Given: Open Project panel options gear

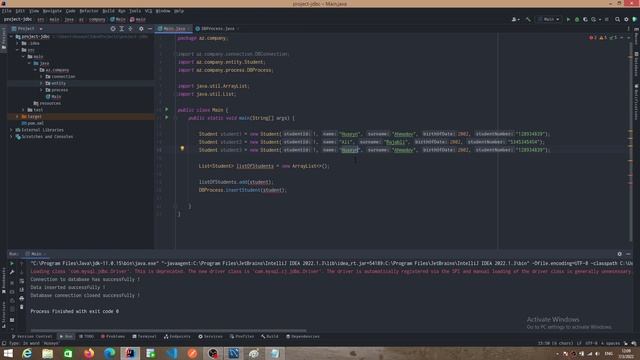Looking at the screenshot, I should tap(141, 29).
